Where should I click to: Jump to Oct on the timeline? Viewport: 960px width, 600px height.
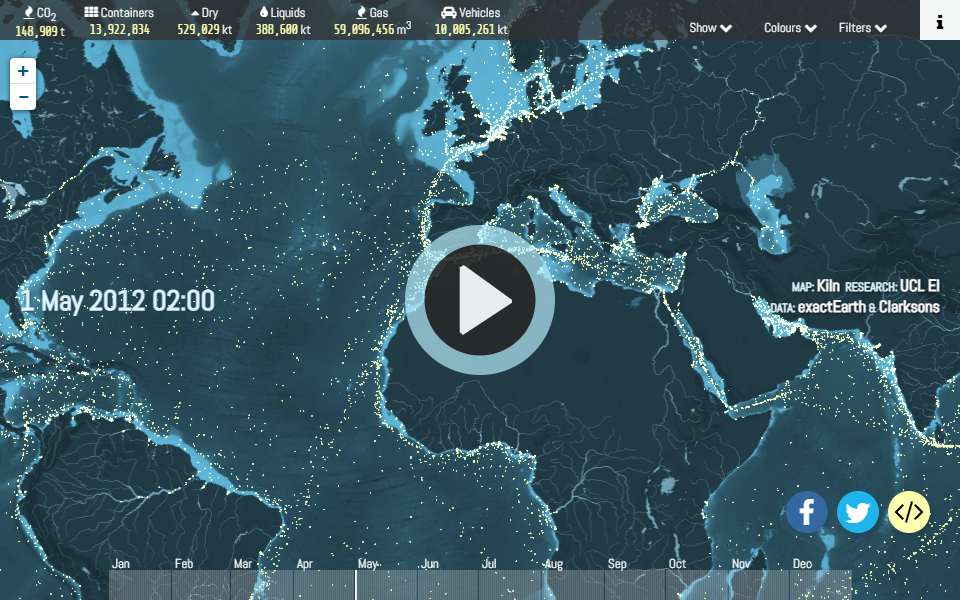[x=677, y=563]
